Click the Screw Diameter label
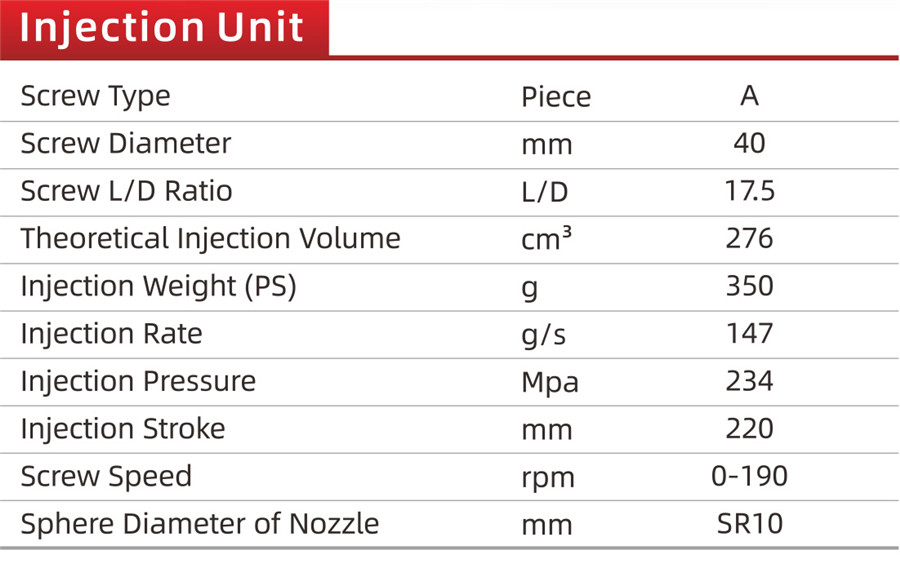The width and height of the screenshot is (900, 563). (126, 143)
